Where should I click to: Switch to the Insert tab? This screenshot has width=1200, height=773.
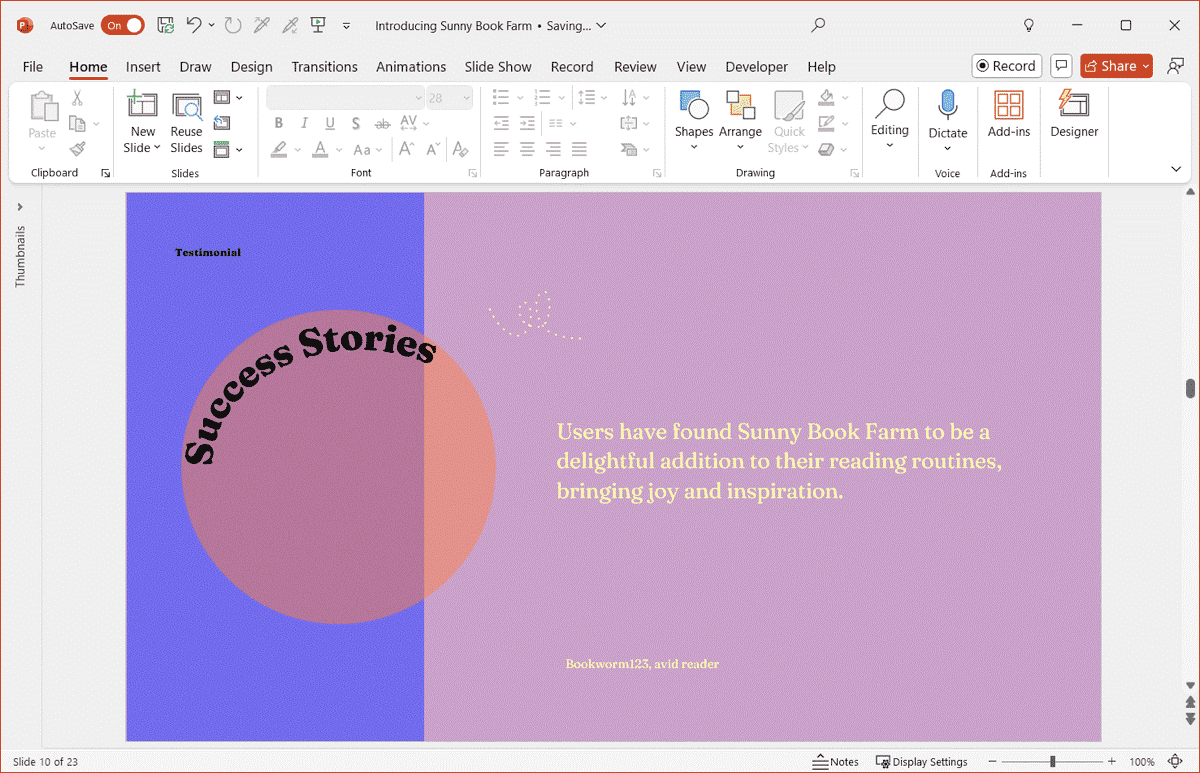point(143,67)
